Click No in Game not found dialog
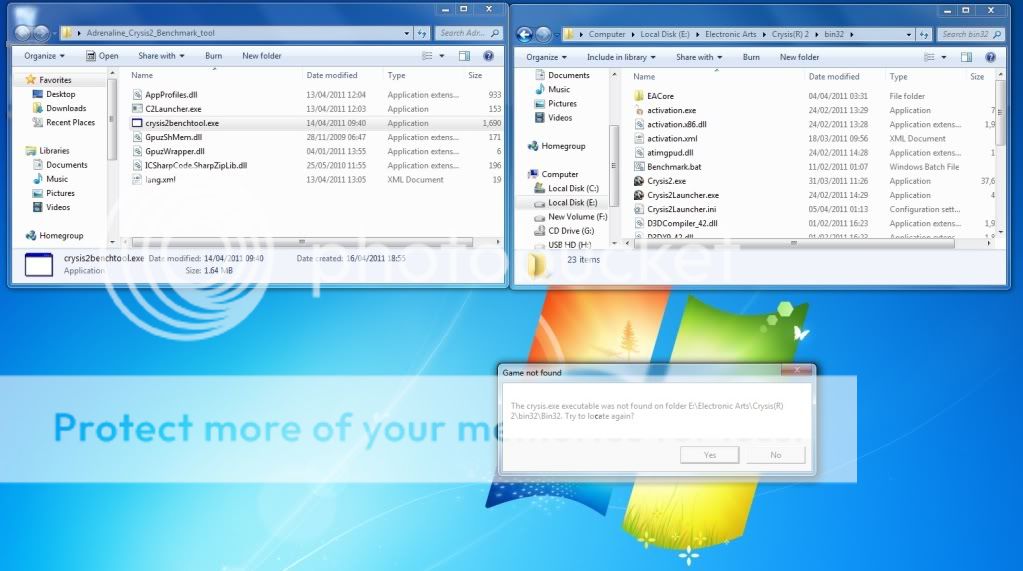Screen dimensions: 1023x571 [x=776, y=455]
